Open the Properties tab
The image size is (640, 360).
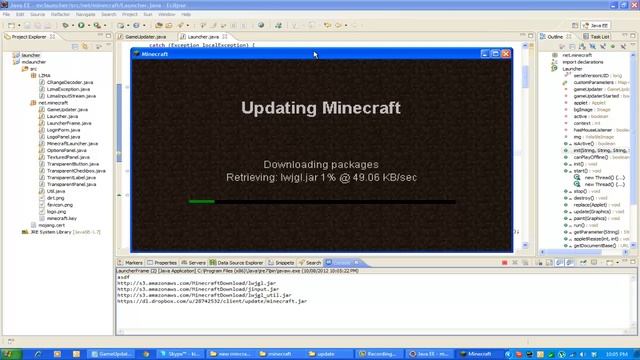(x=162, y=262)
